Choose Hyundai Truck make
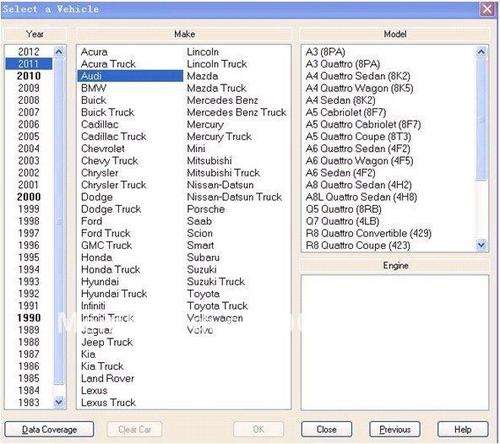Screen dimensions: 500x444 tap(114, 294)
